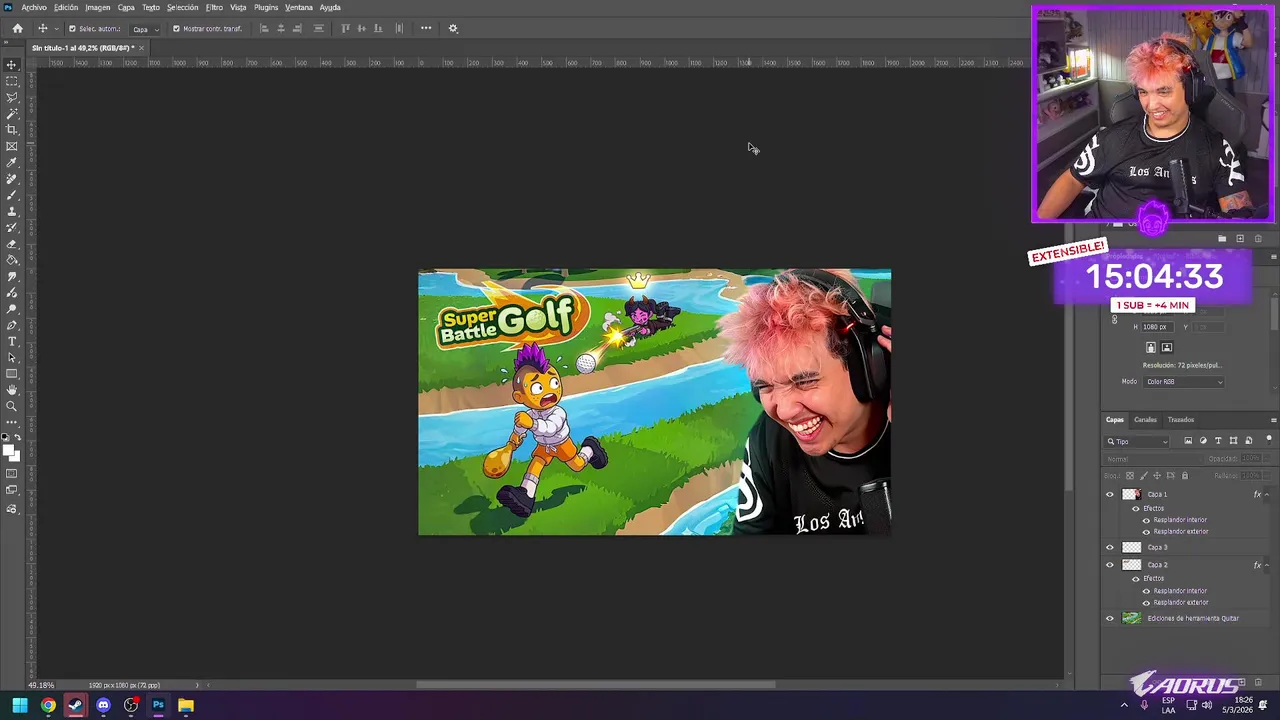Open the Tipo layer filter dropdown
1280x720 pixels.
coord(1137,441)
